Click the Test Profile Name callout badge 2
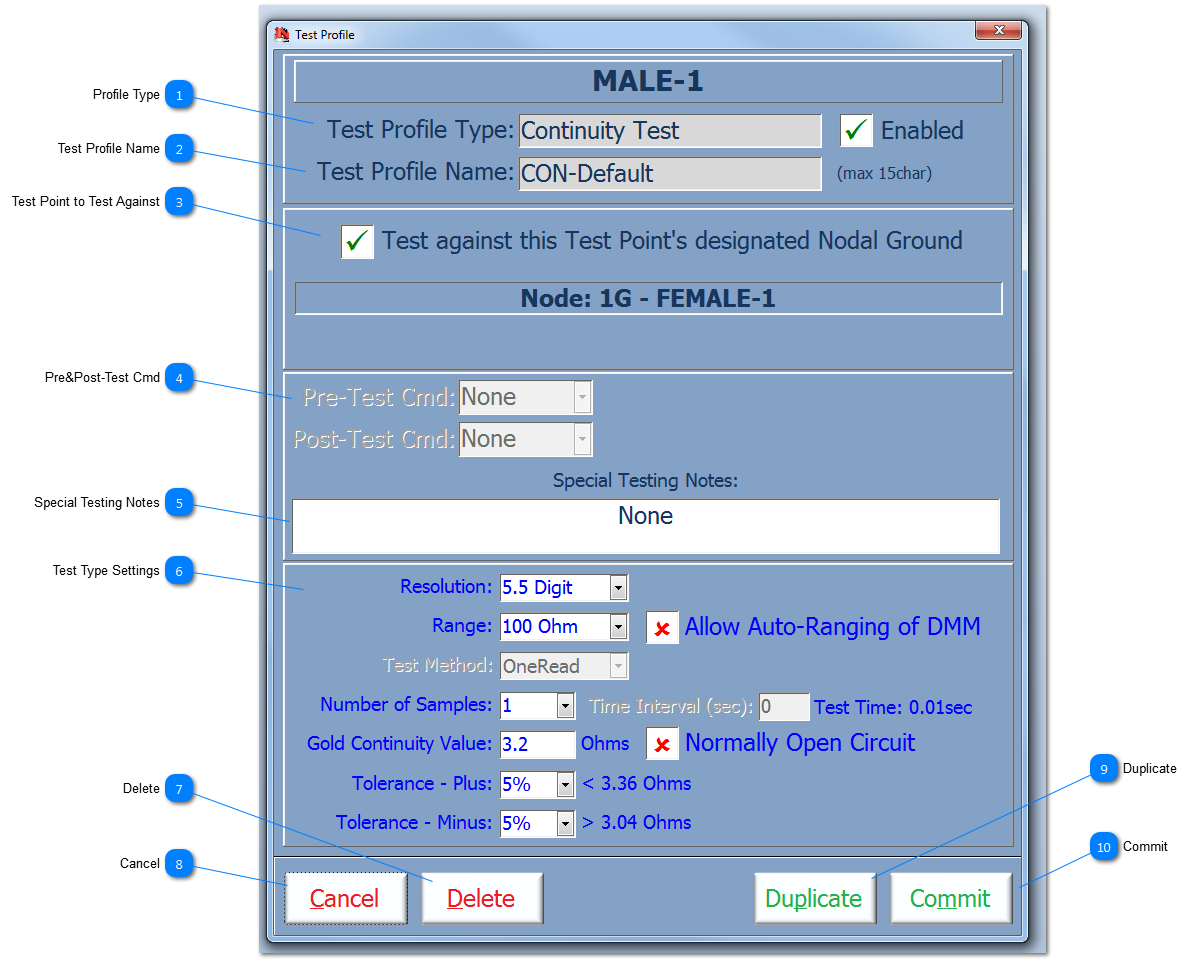The width and height of the screenshot is (1193, 962). pos(179,148)
